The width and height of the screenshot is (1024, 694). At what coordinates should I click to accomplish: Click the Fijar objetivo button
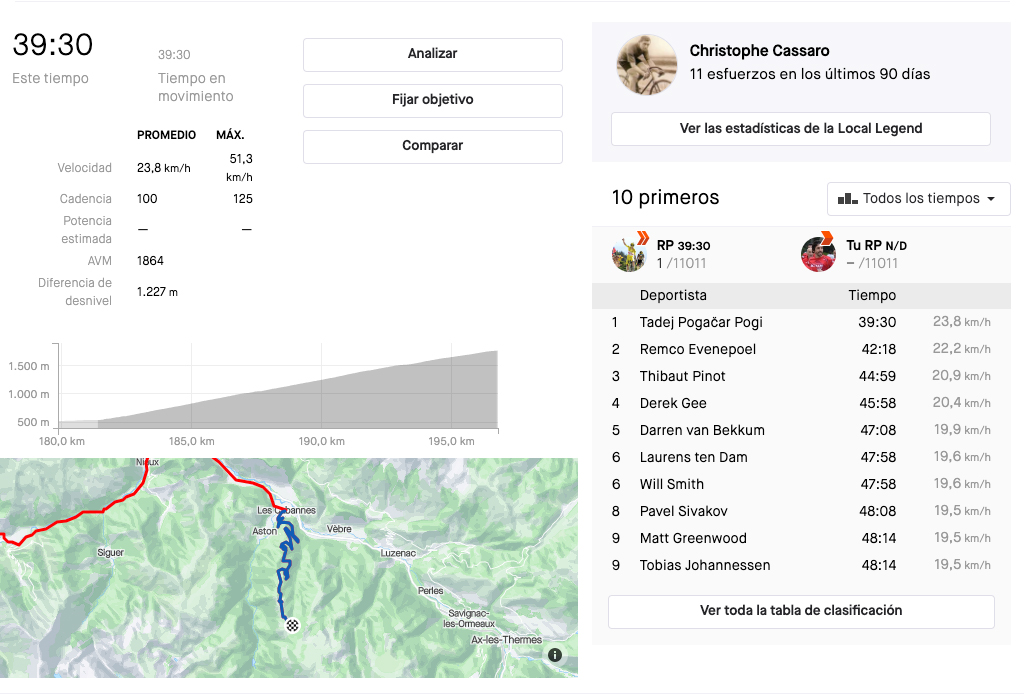point(432,100)
